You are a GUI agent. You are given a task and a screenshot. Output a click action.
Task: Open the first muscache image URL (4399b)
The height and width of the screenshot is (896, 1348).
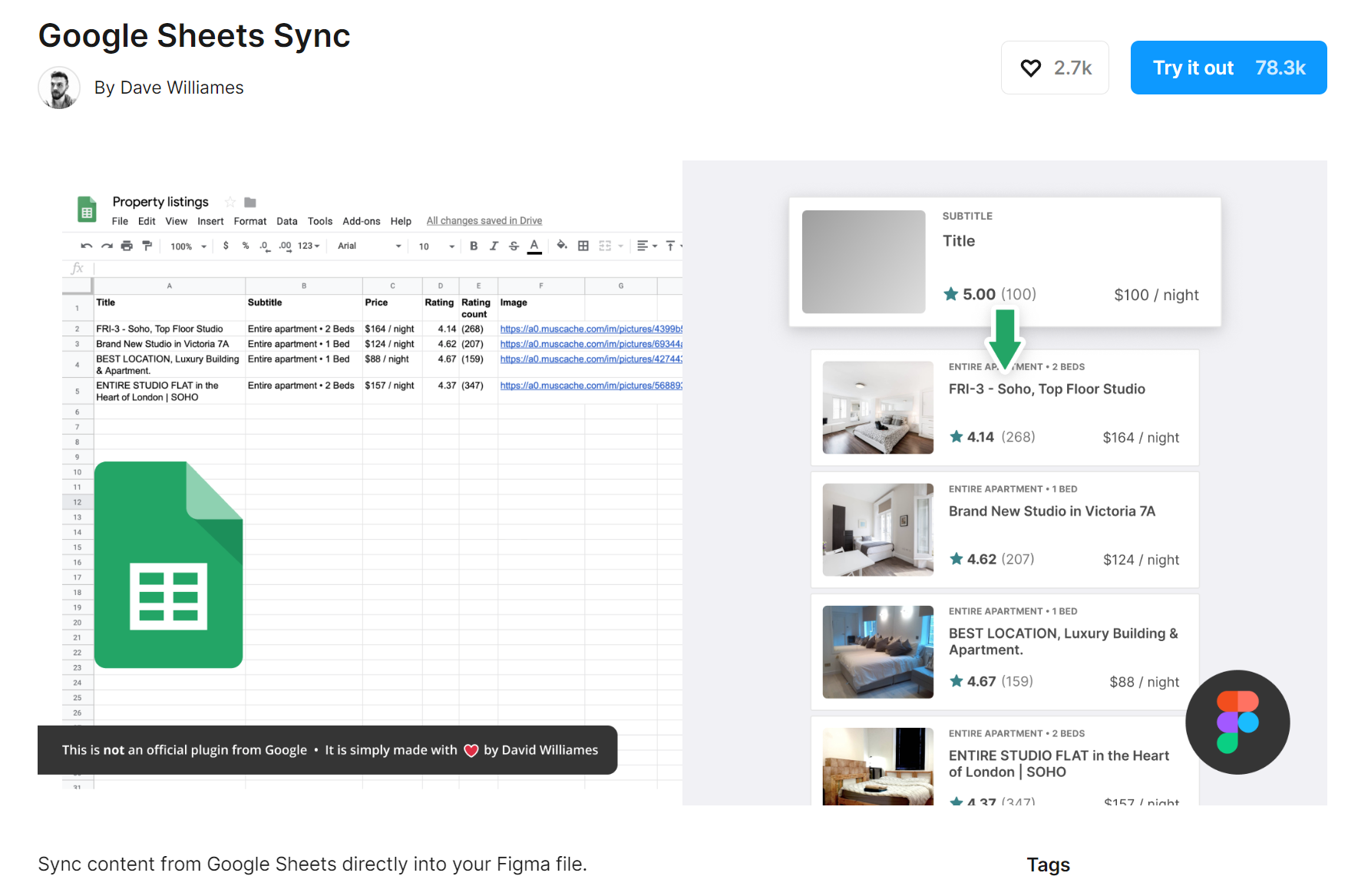tap(591, 329)
